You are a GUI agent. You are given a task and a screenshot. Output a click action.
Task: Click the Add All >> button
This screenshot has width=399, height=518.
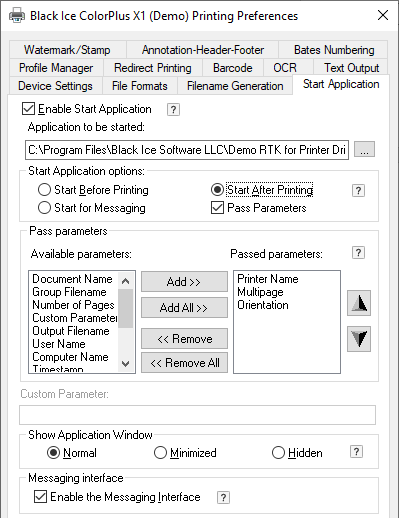[x=184, y=307]
